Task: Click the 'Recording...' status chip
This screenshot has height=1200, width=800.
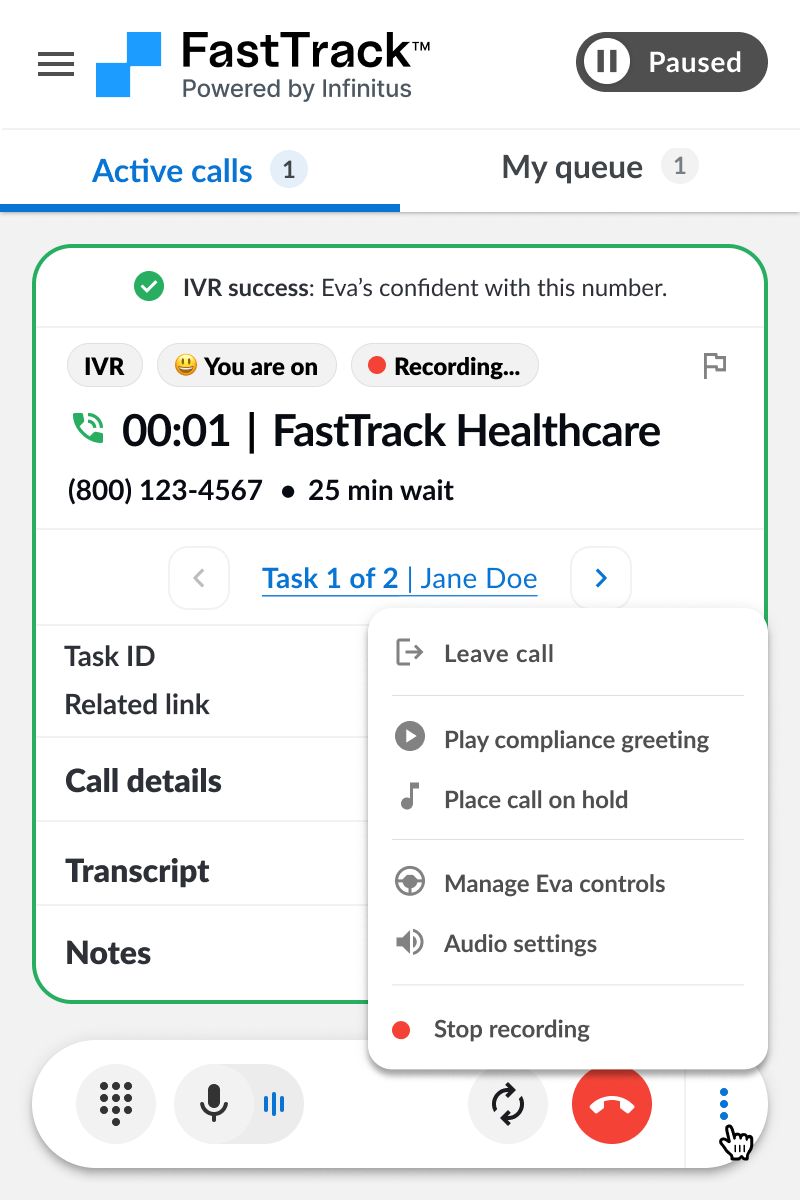Action: coord(445,367)
